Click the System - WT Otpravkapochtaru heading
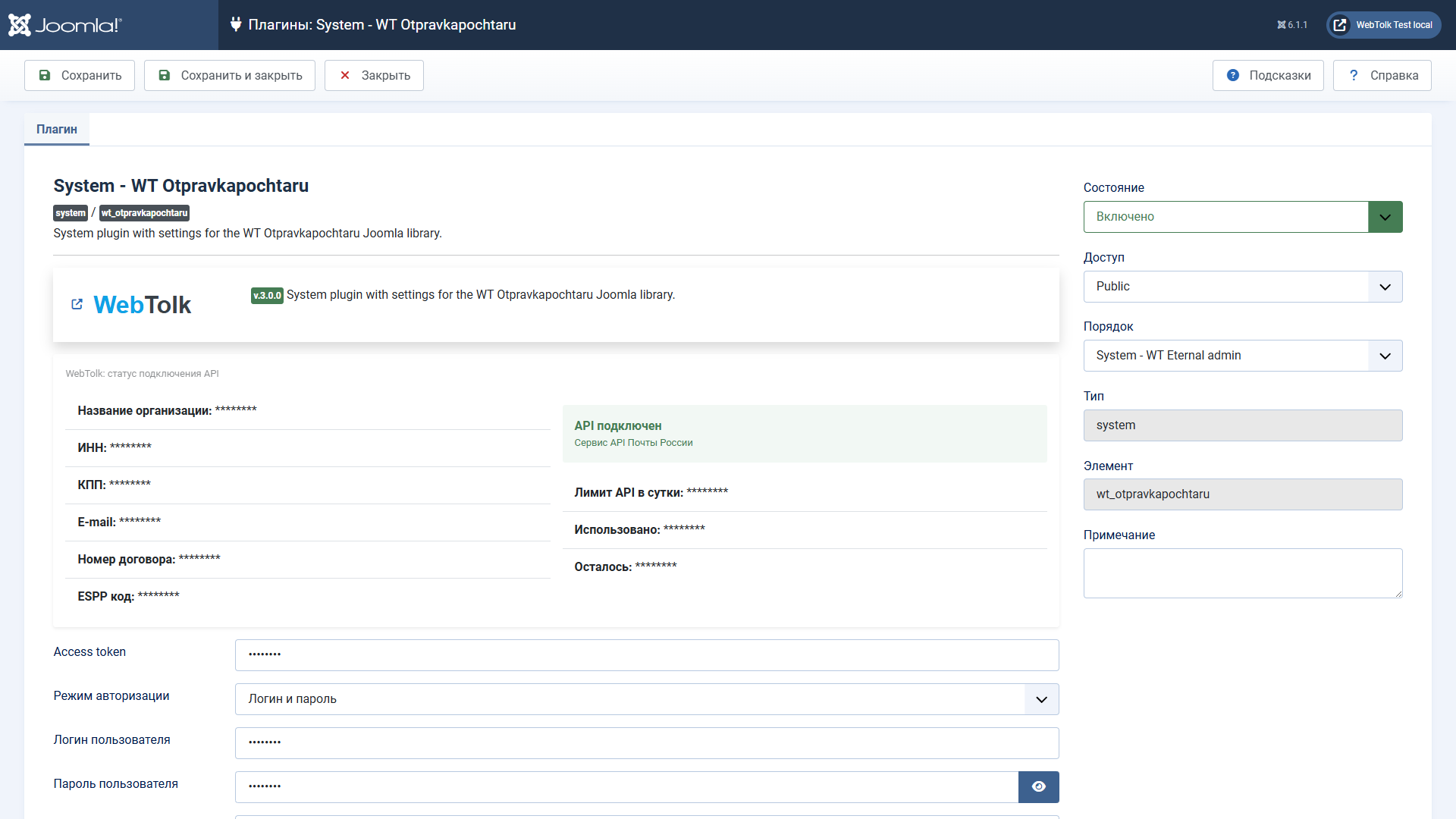 [180, 186]
